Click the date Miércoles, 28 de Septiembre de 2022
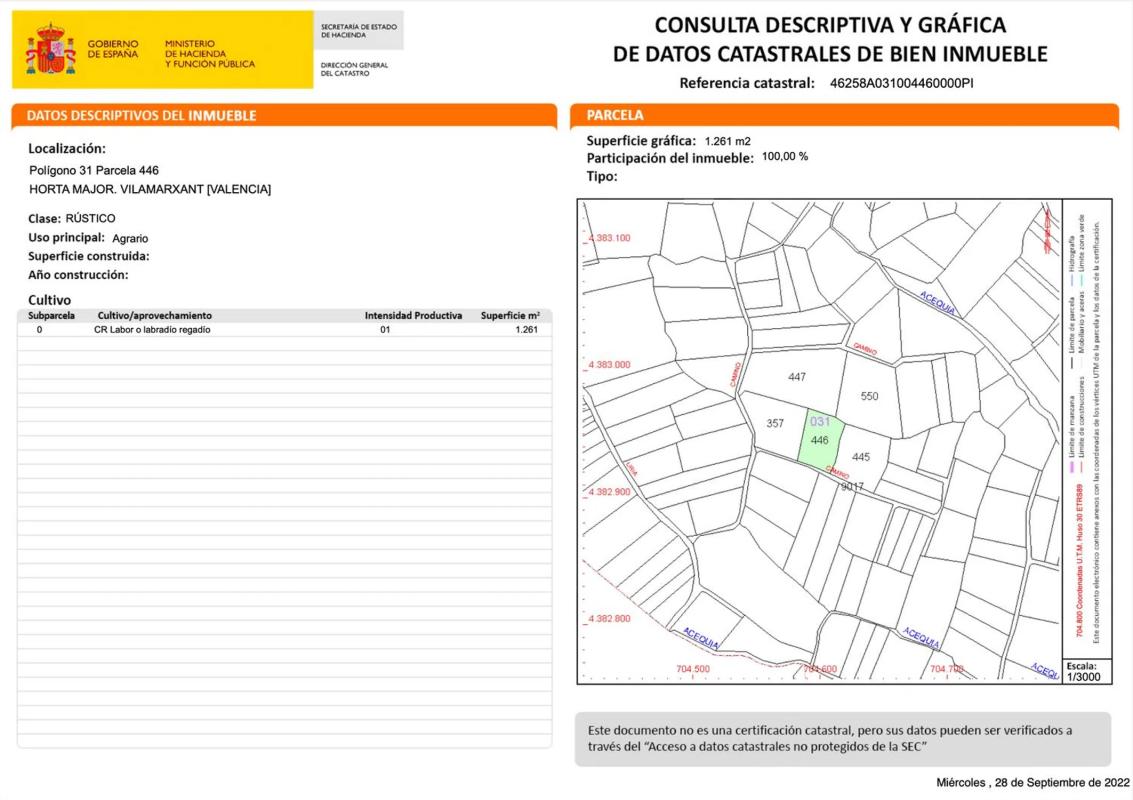The width and height of the screenshot is (1133, 800). (x=1032, y=782)
